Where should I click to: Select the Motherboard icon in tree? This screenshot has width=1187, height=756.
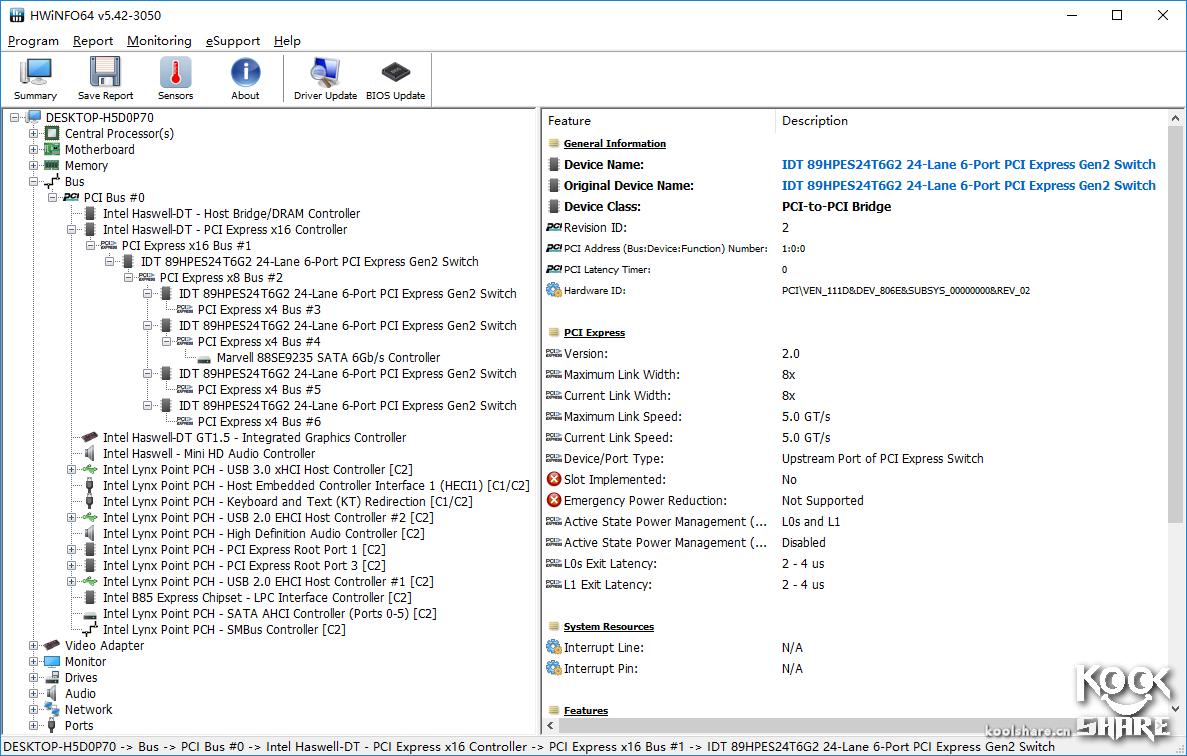click(x=51, y=150)
